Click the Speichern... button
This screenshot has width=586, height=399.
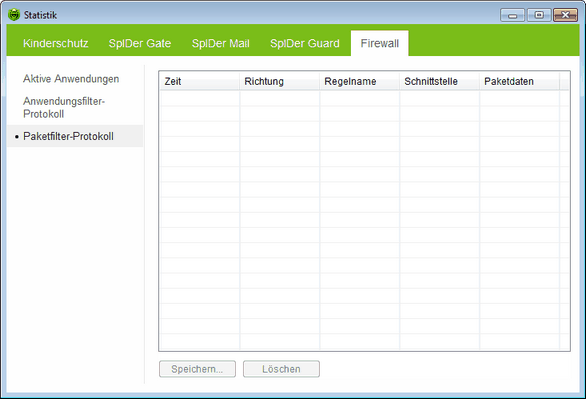(x=197, y=369)
